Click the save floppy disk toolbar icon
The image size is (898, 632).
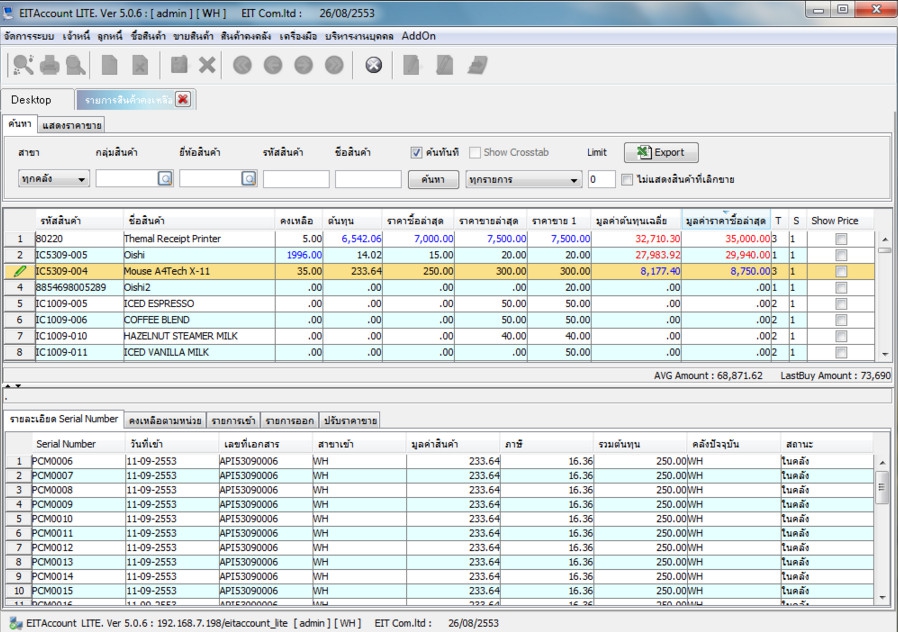click(179, 65)
